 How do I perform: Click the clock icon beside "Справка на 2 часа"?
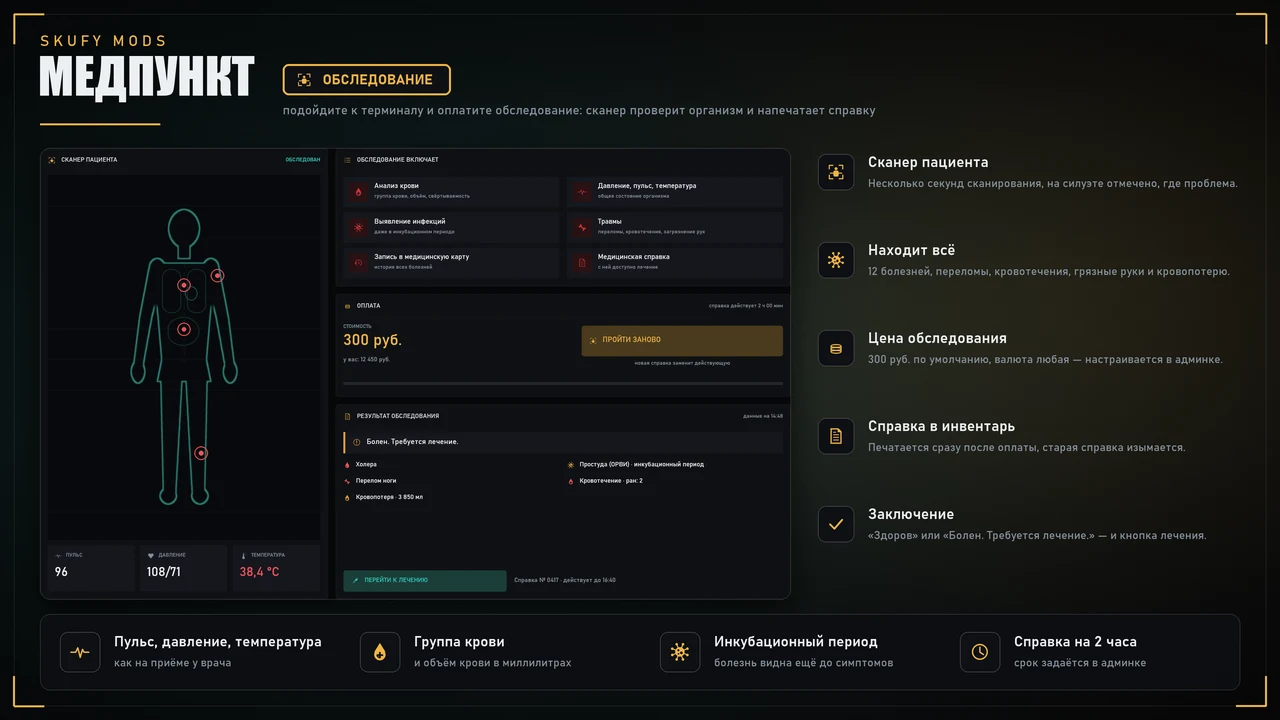[x=980, y=652]
